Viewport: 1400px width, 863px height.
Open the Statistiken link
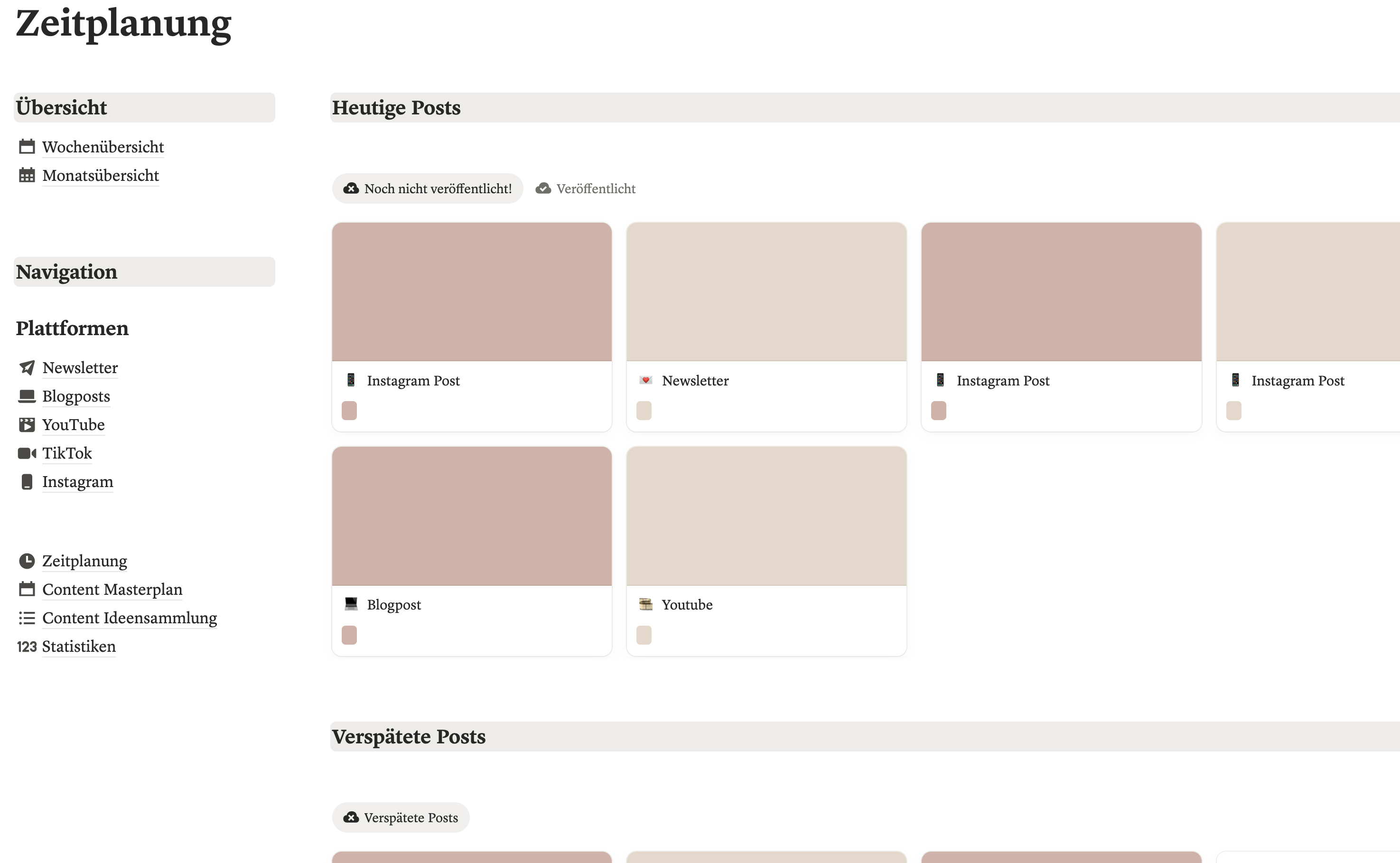coord(79,647)
